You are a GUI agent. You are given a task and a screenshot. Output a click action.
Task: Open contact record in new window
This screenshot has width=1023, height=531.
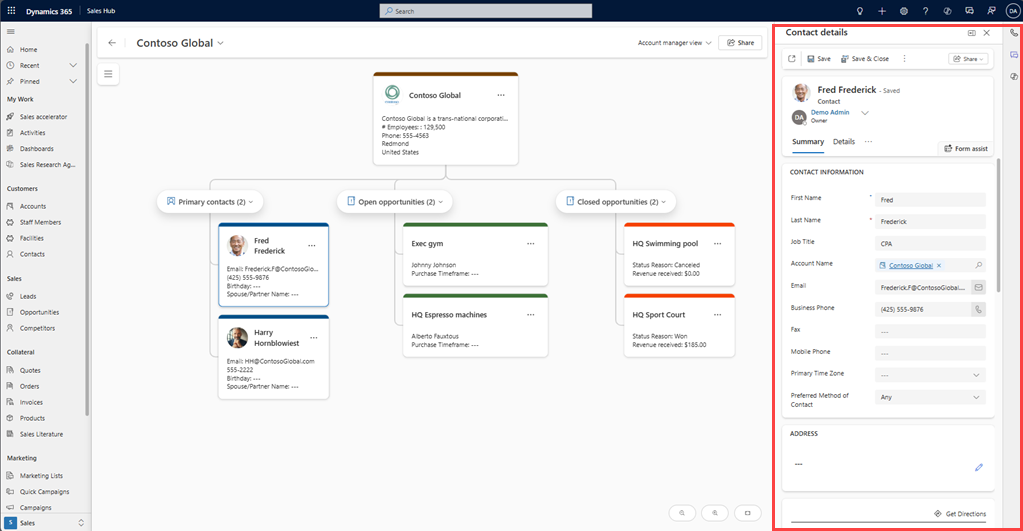click(792, 59)
